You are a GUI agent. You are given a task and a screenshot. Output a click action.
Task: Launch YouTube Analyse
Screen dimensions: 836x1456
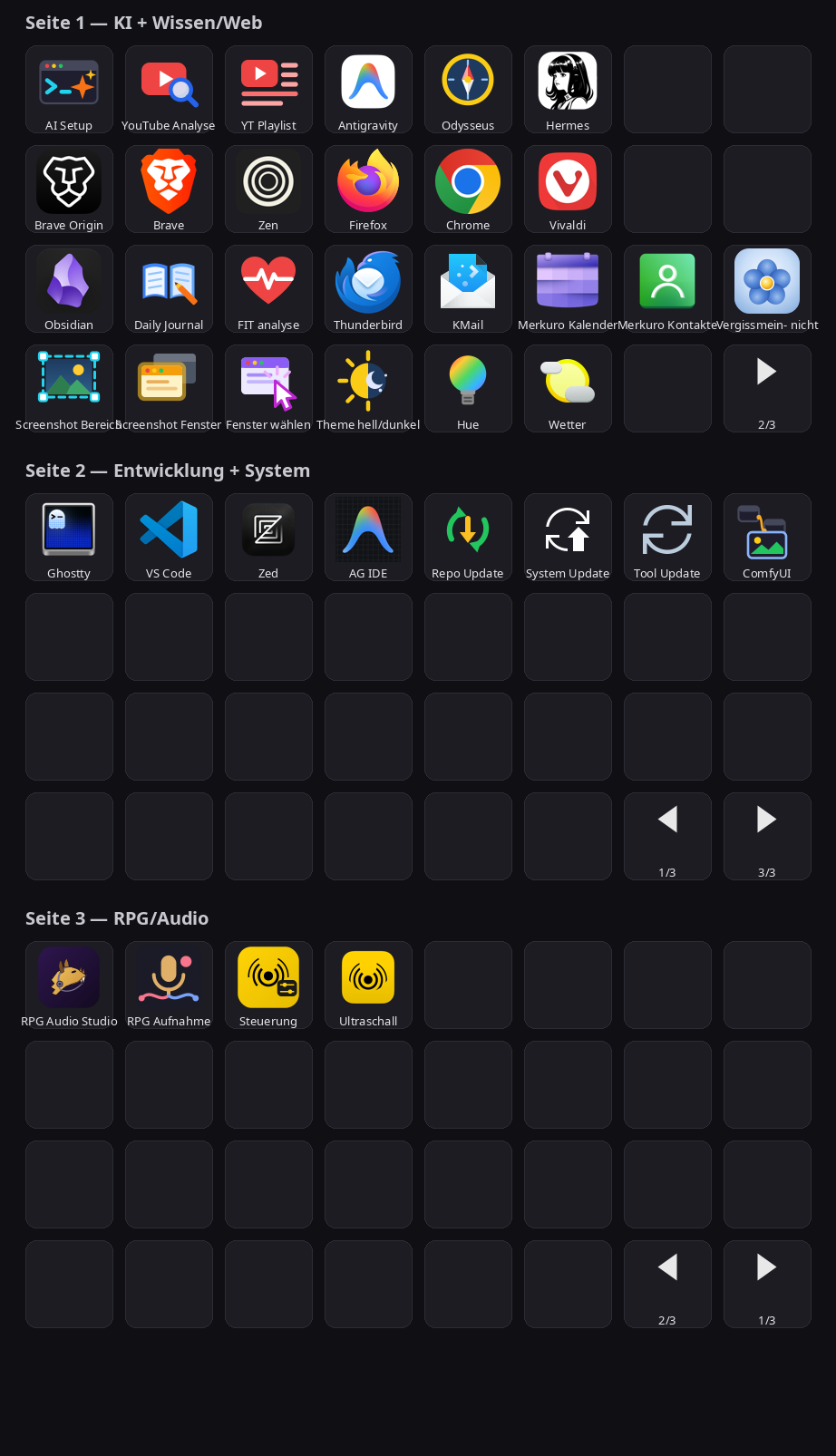coord(169,90)
